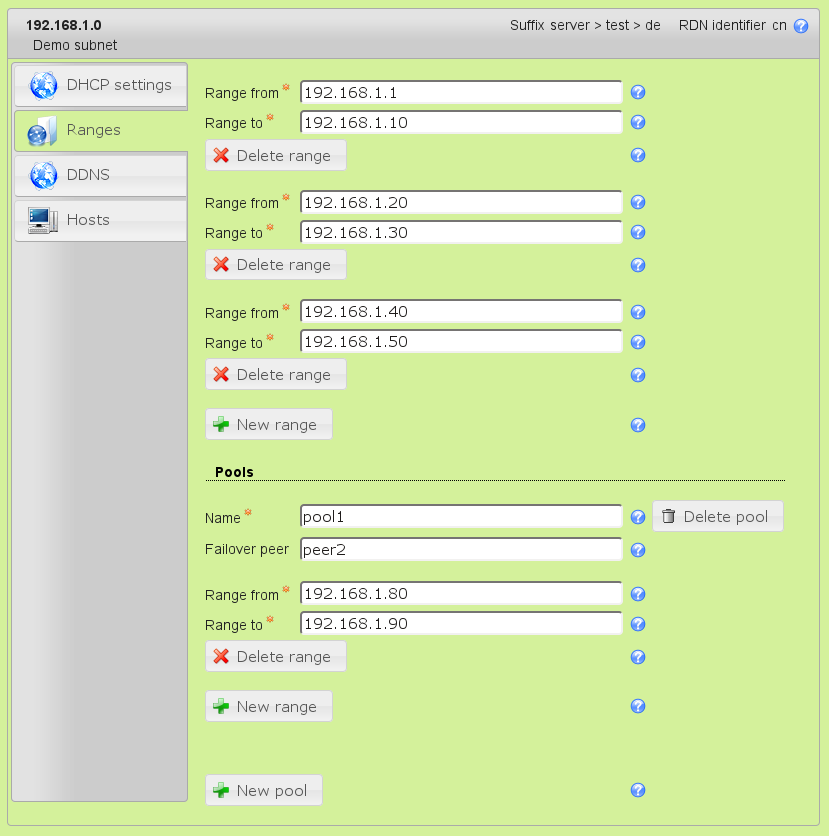The width and height of the screenshot is (829, 836).
Task: Click help icon beside 192.168.1.50 field
Action: [x=638, y=342]
